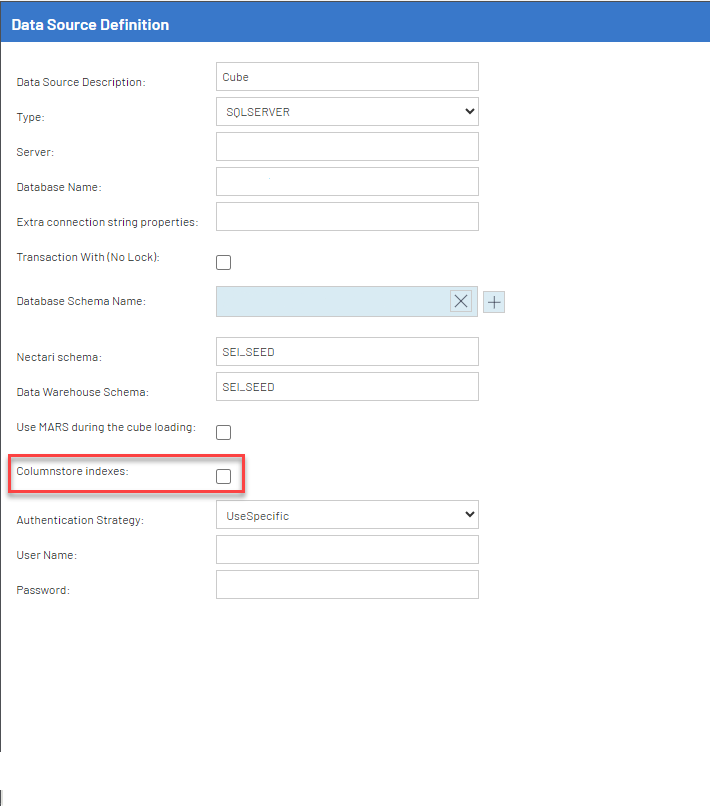Click the "Authentication Strategy:" label text

point(80,520)
